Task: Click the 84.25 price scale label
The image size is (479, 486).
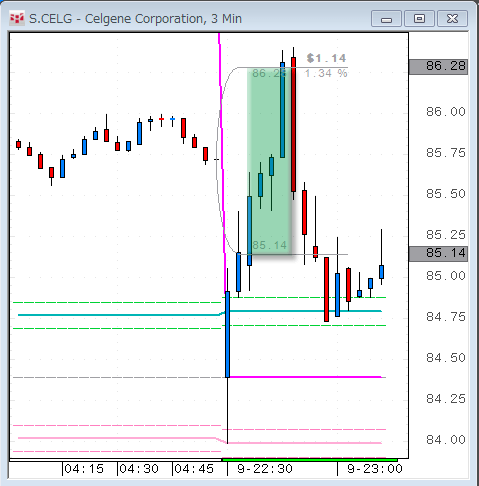Action: tap(446, 399)
